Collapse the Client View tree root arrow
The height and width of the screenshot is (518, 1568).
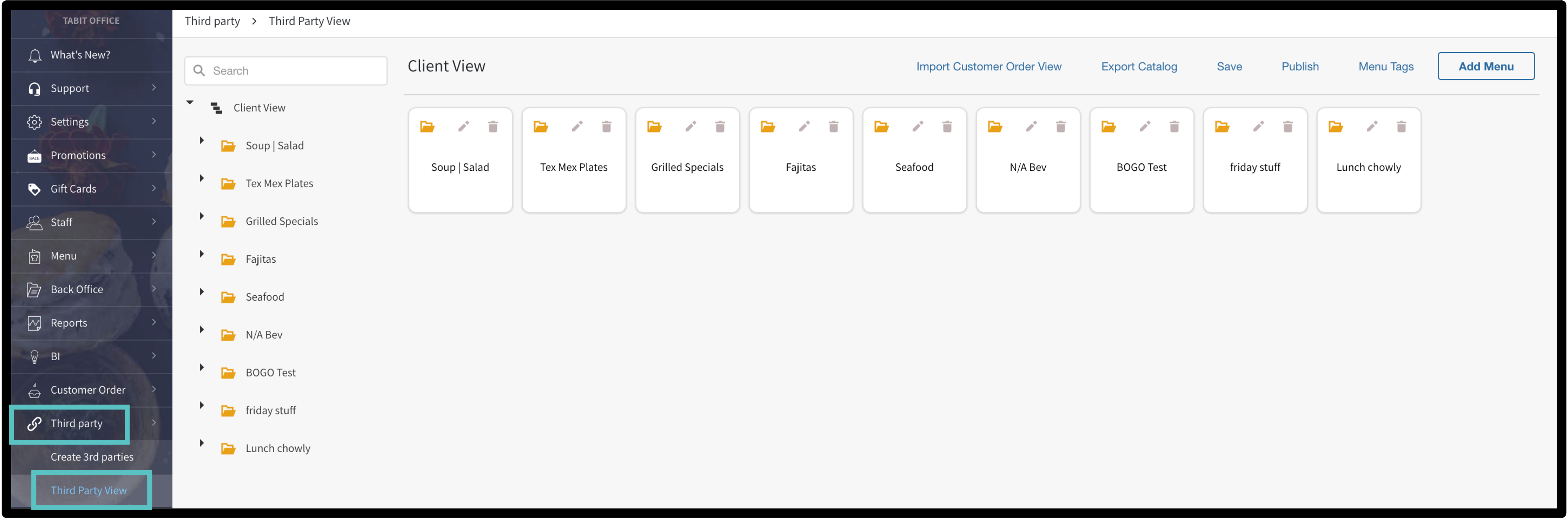point(190,102)
